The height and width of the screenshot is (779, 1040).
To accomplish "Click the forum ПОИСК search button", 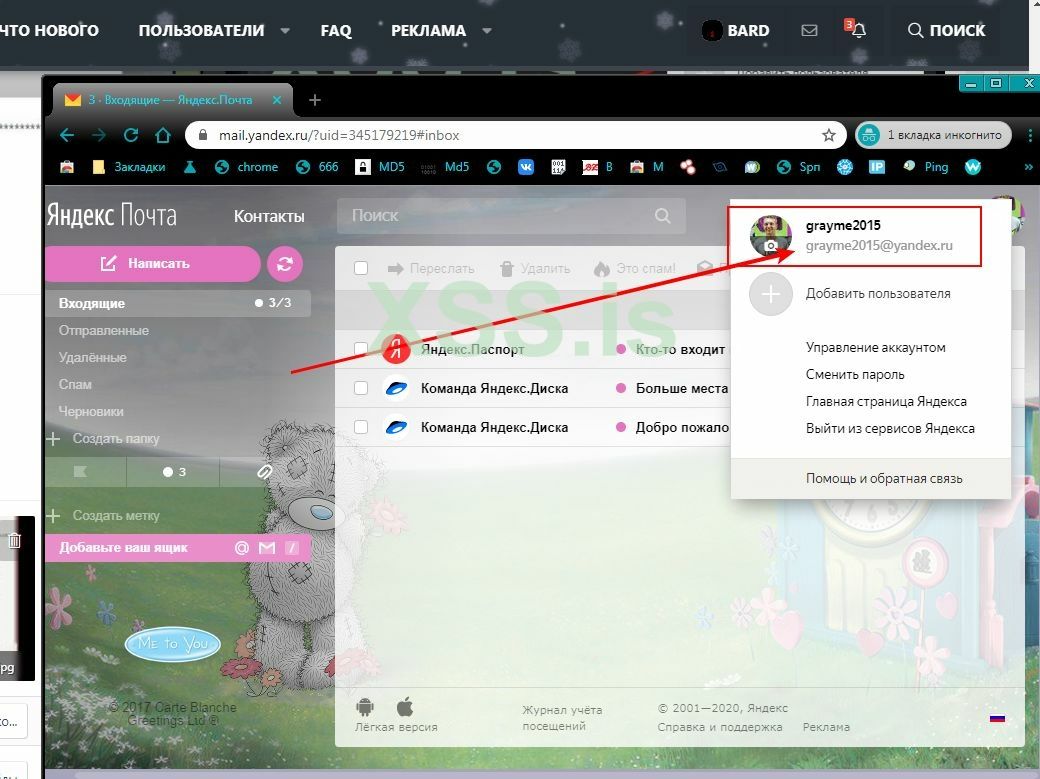I will coord(946,31).
